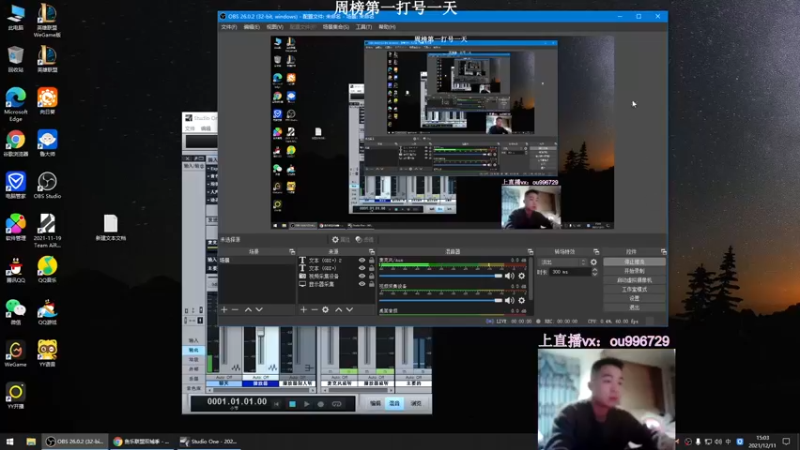The width and height of the screenshot is (800, 450).
Task: Move the selected source up
Action: tap(338, 310)
